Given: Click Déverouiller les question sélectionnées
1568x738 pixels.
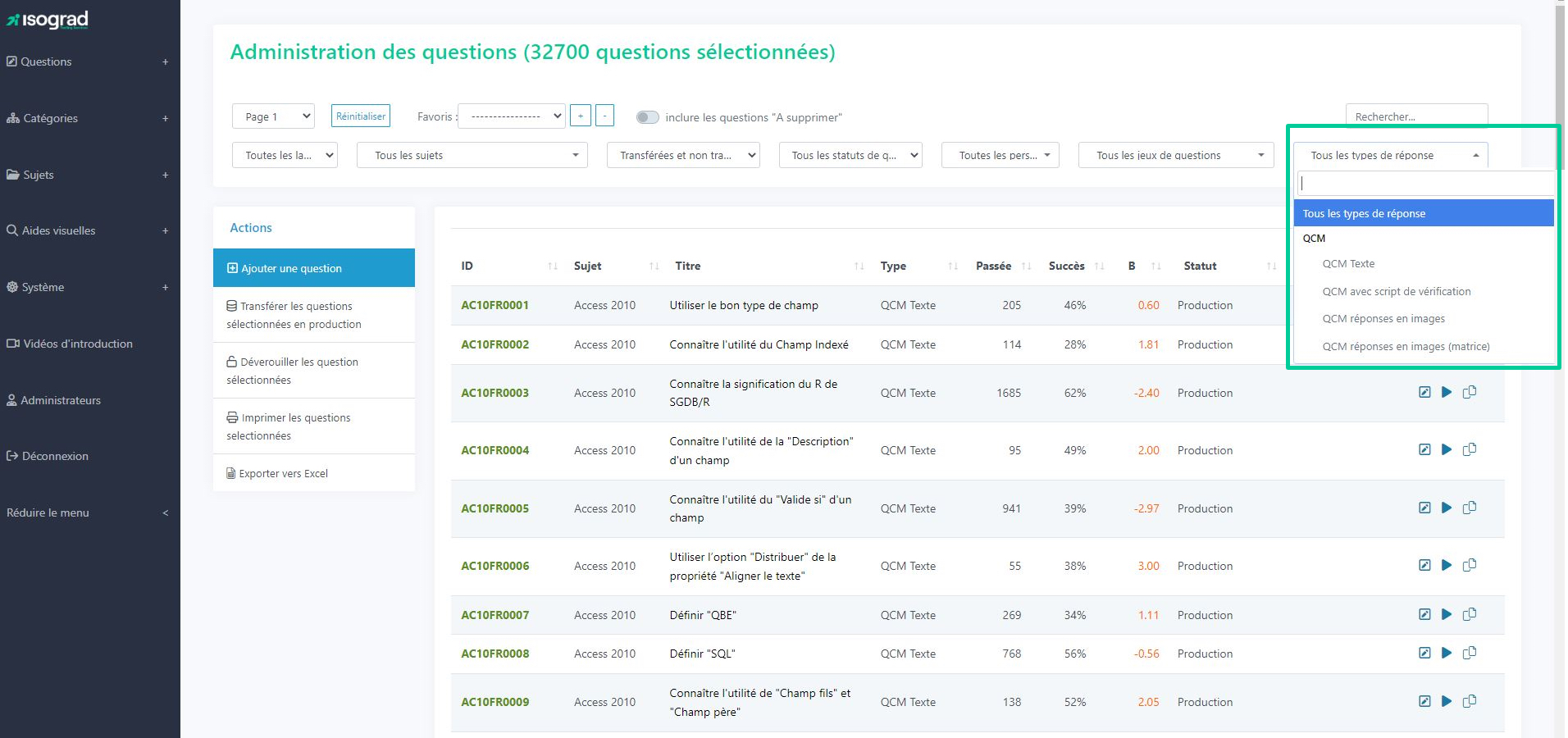Looking at the screenshot, I should point(314,371).
